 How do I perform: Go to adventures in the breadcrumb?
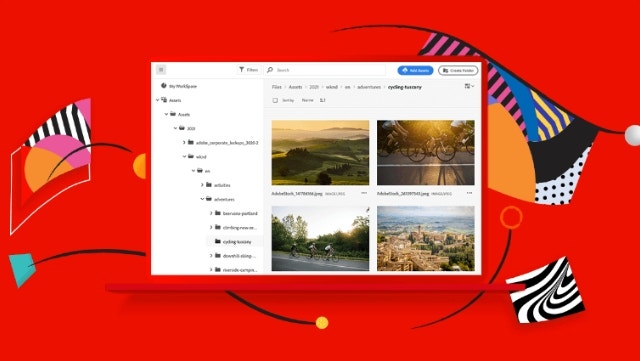click(x=369, y=87)
